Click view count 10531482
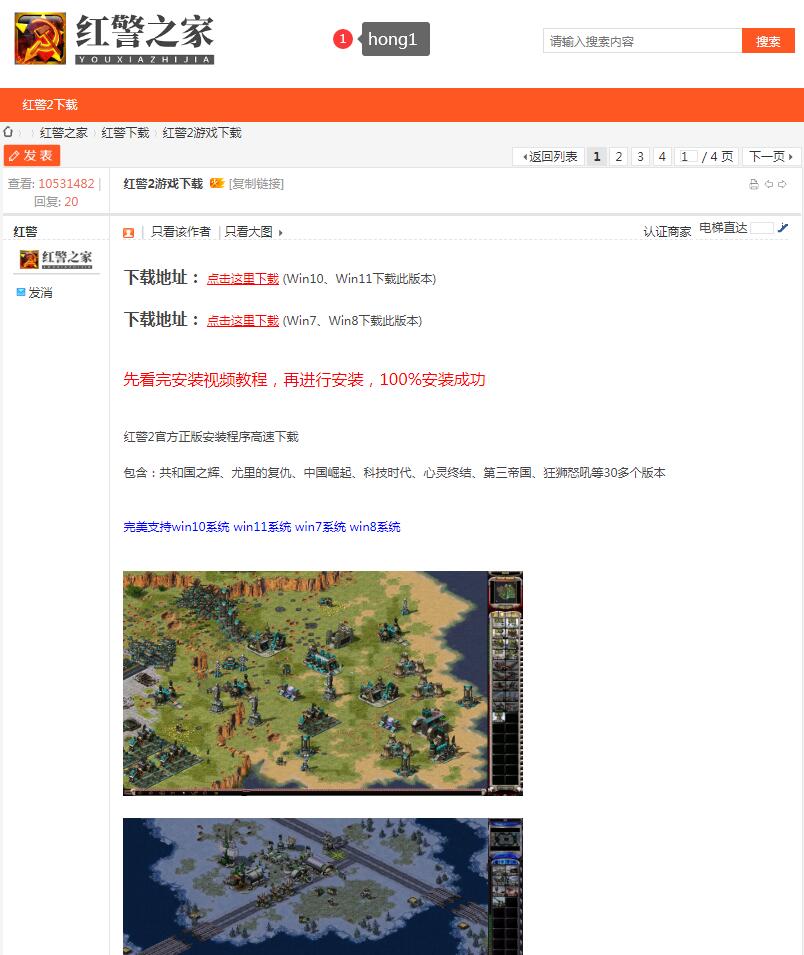 pyautogui.click(x=66, y=183)
